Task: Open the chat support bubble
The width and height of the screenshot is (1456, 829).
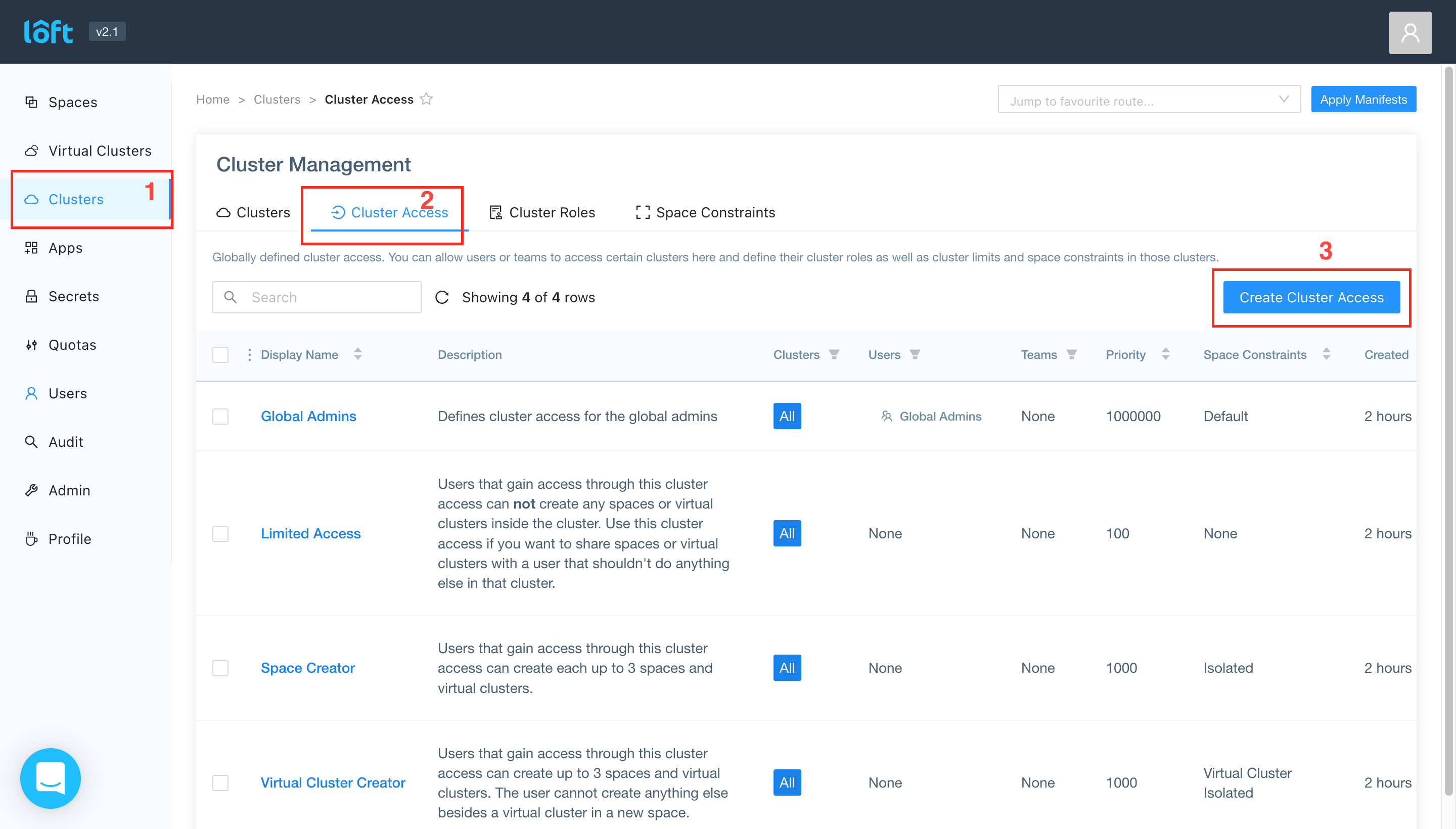Action: click(50, 778)
